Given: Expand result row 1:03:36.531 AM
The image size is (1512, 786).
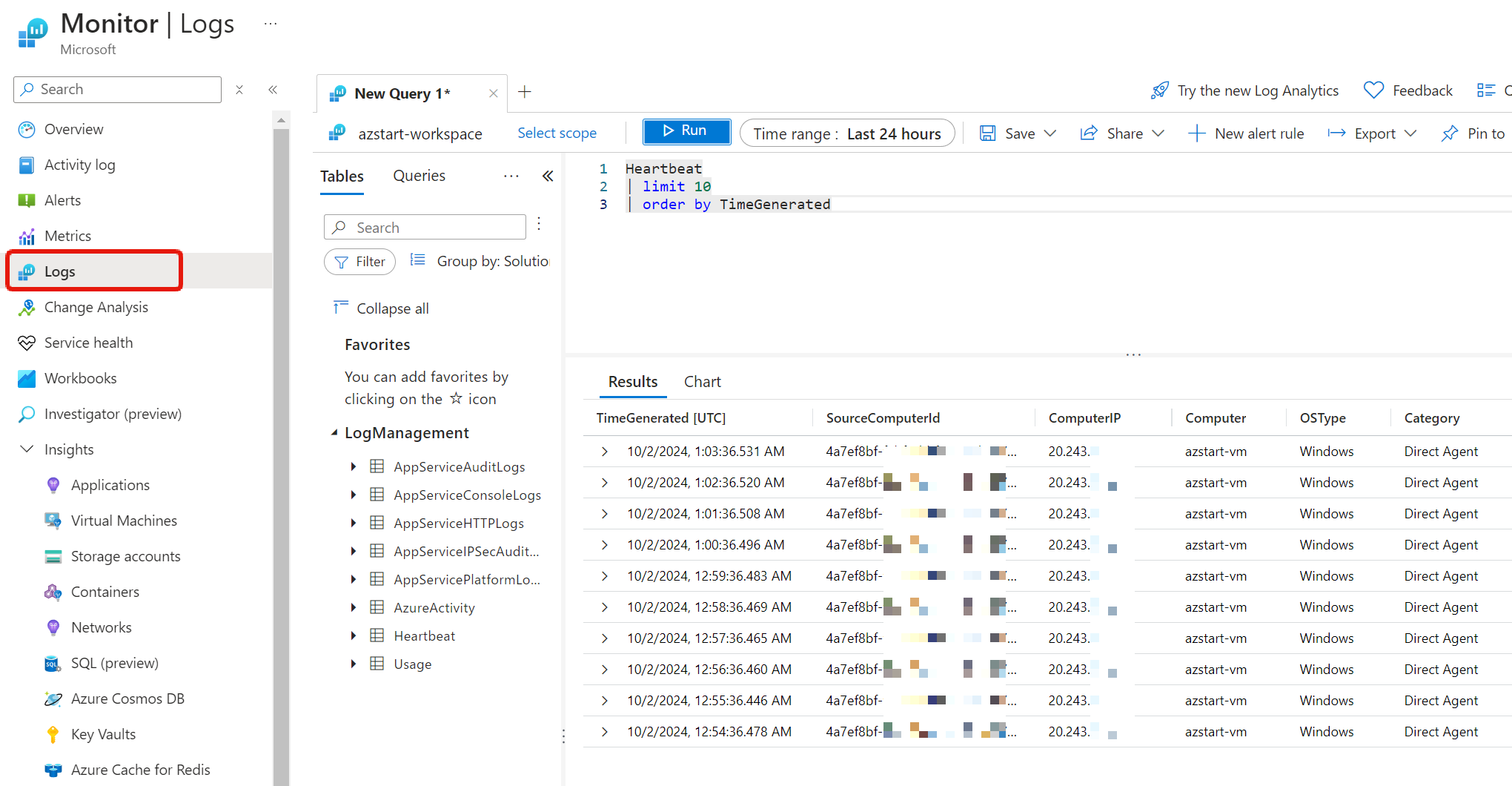Looking at the screenshot, I should coord(604,452).
